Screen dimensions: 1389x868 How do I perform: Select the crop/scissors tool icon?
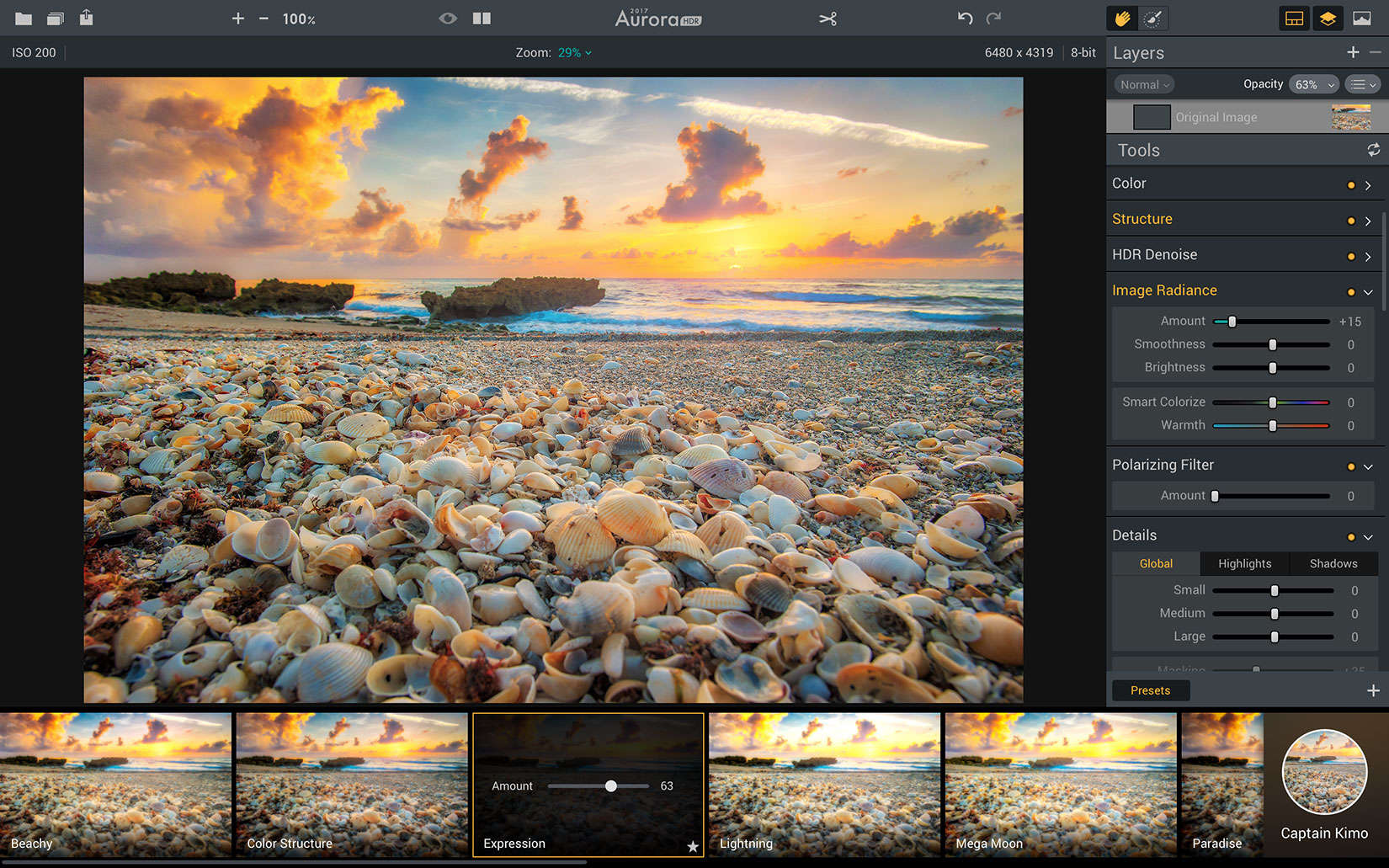828,19
